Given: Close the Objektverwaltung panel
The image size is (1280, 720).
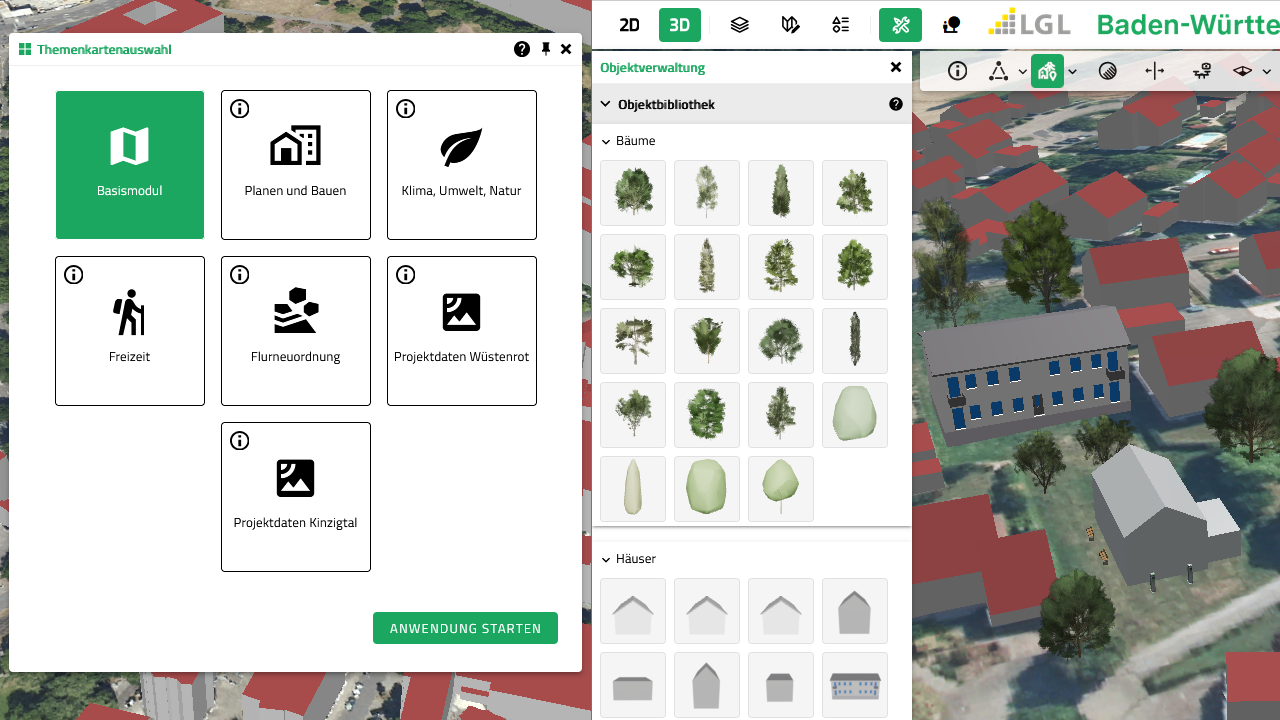Looking at the screenshot, I should [x=895, y=67].
